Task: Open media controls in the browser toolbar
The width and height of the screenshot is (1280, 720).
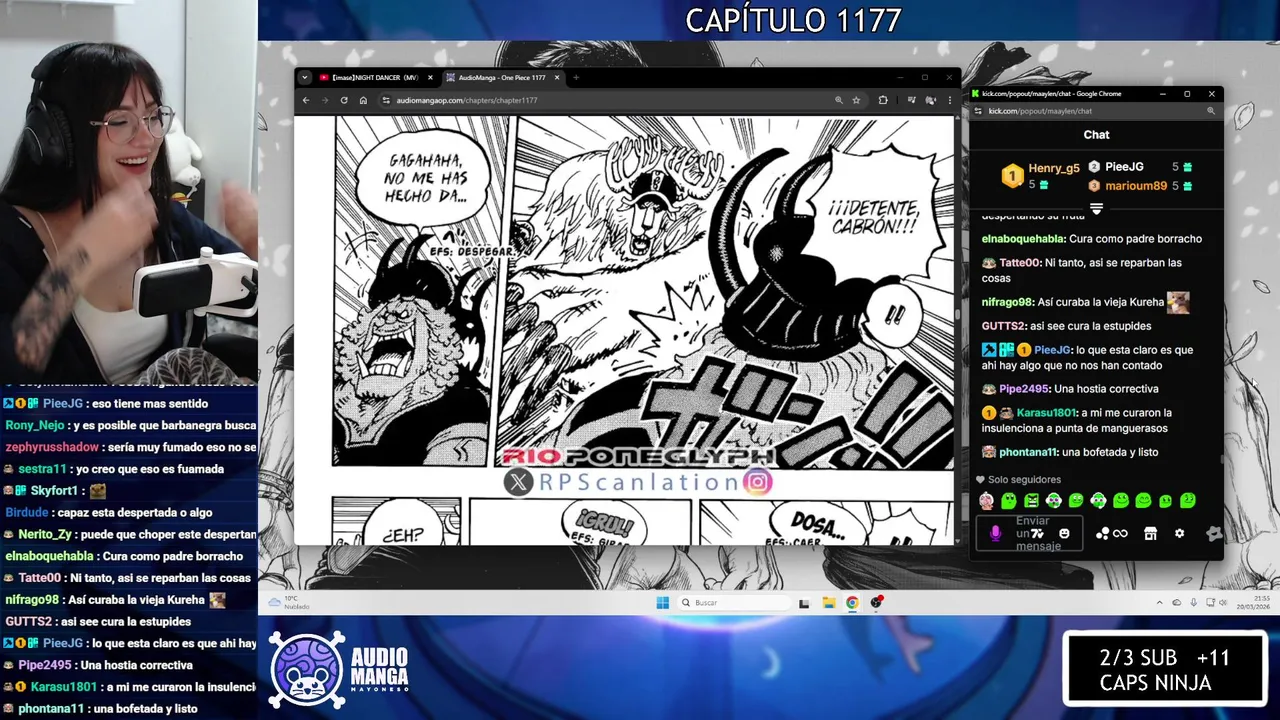Action: coord(911,100)
